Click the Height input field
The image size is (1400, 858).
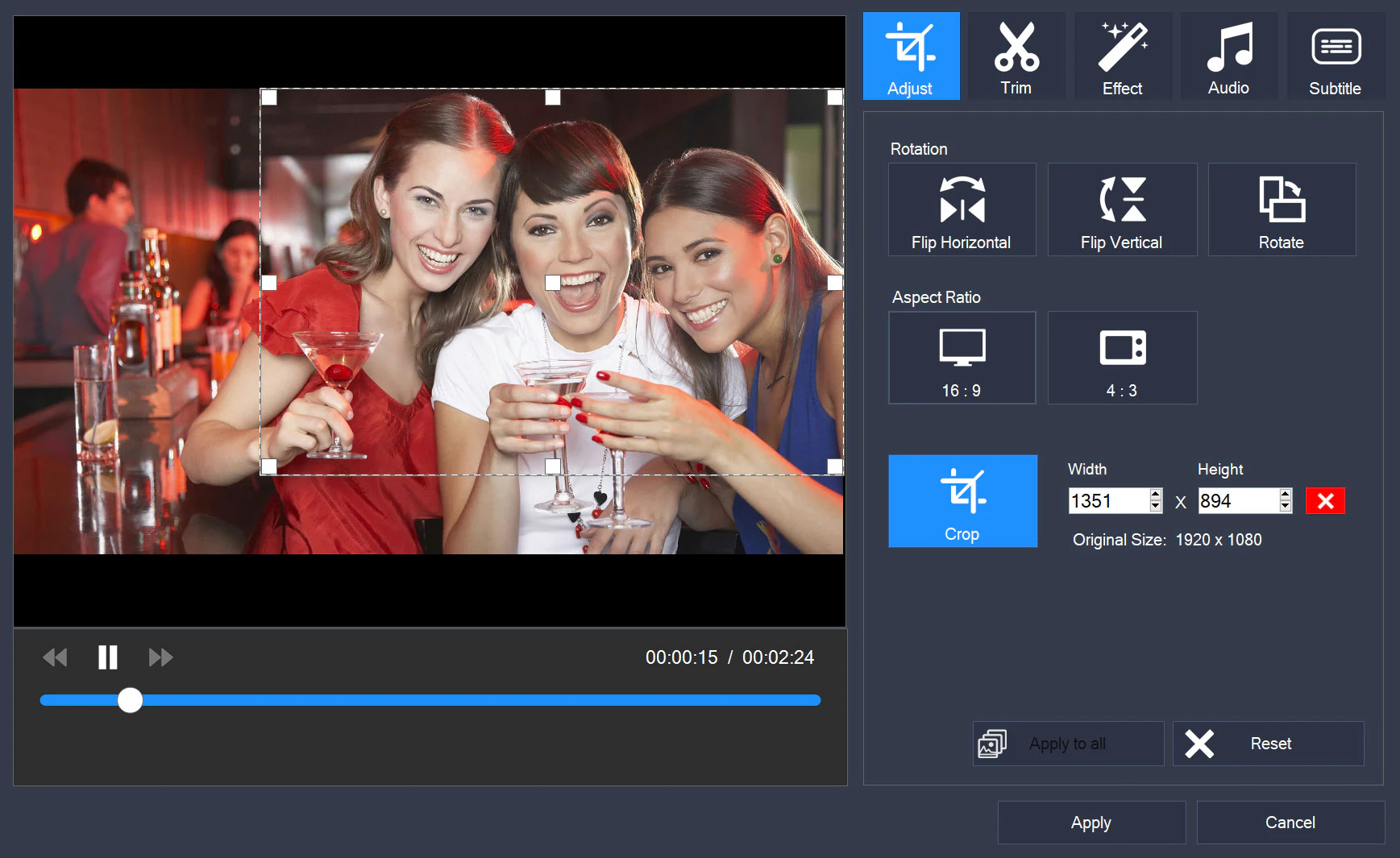click(1238, 500)
